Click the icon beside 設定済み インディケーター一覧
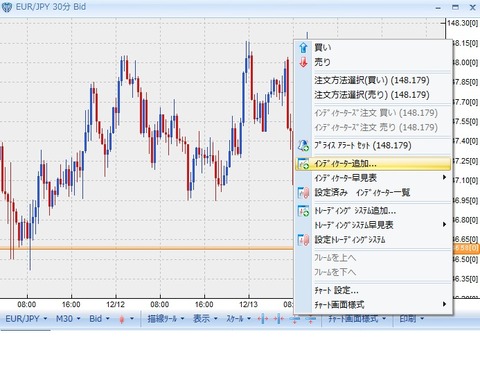This screenshot has width=480, height=382. (303, 192)
